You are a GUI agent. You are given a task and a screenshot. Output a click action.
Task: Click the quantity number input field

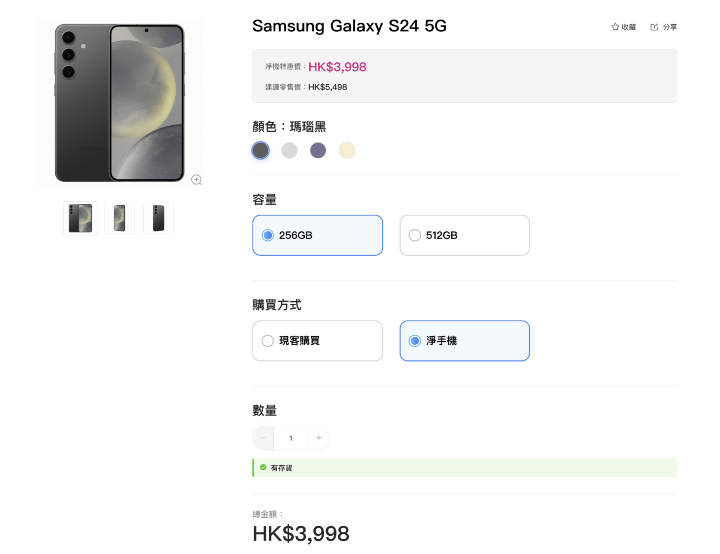pyautogui.click(x=291, y=438)
